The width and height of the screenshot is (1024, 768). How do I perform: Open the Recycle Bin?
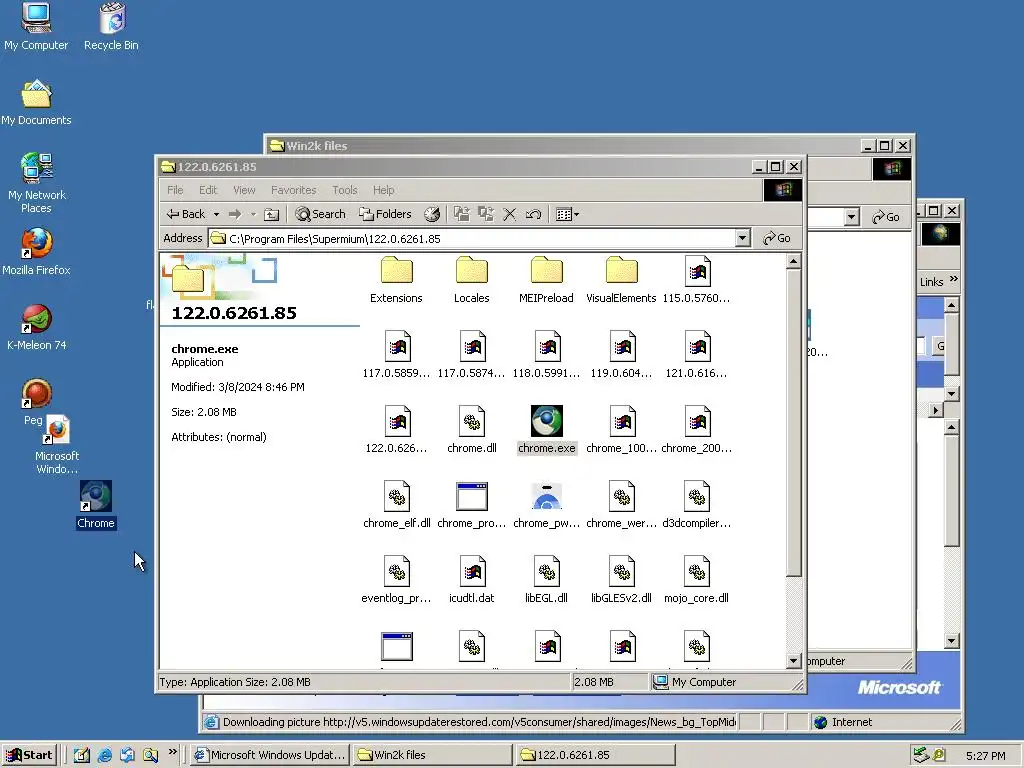[x=112, y=26]
